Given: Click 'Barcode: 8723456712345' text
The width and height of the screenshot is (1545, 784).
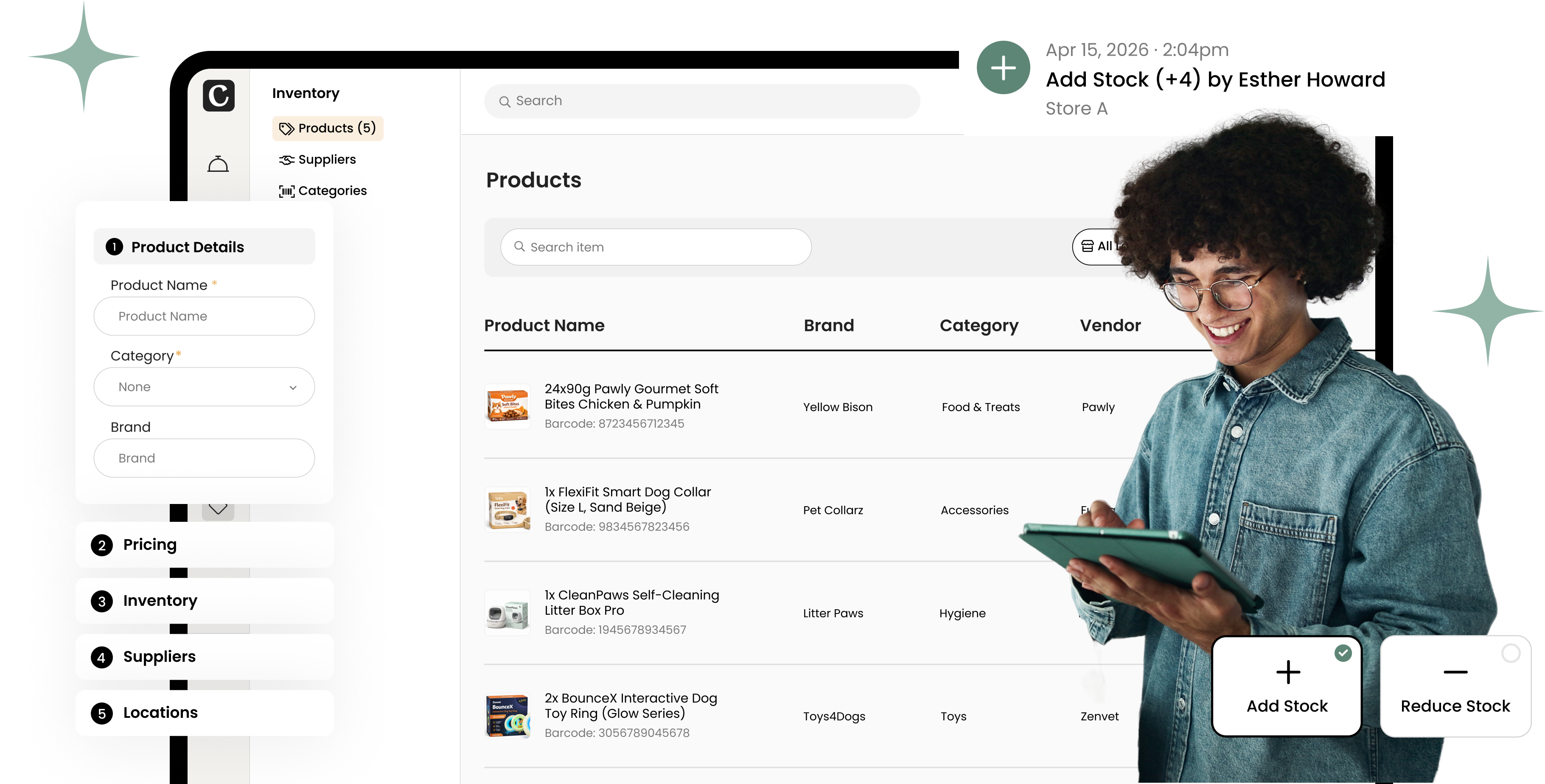Looking at the screenshot, I should 614,424.
